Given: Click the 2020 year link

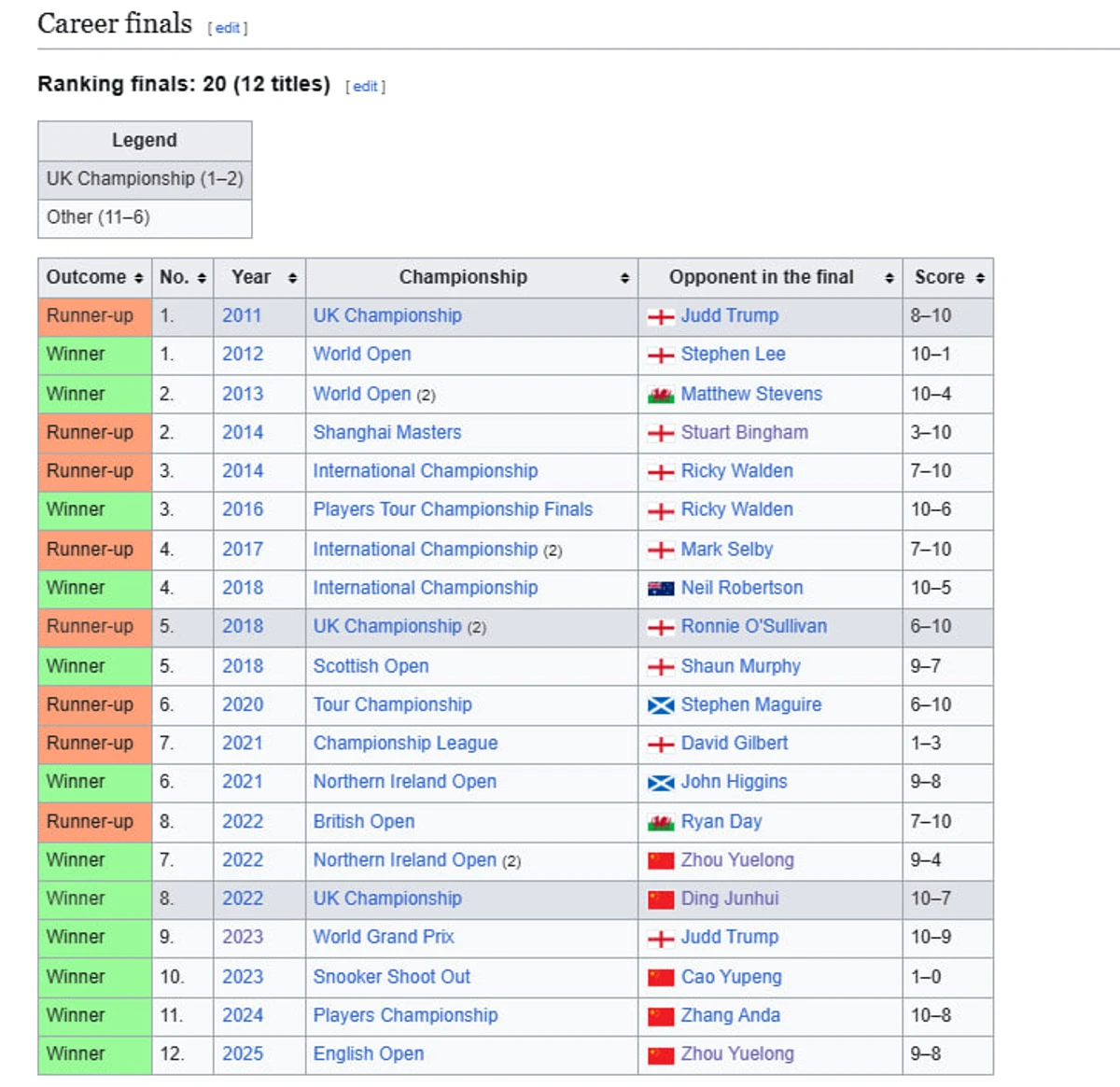Looking at the screenshot, I should pos(243,704).
